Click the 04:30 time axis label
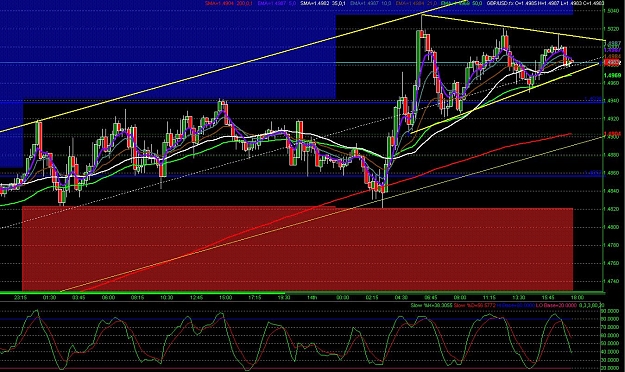The width and height of the screenshot is (625, 372). click(x=401, y=297)
